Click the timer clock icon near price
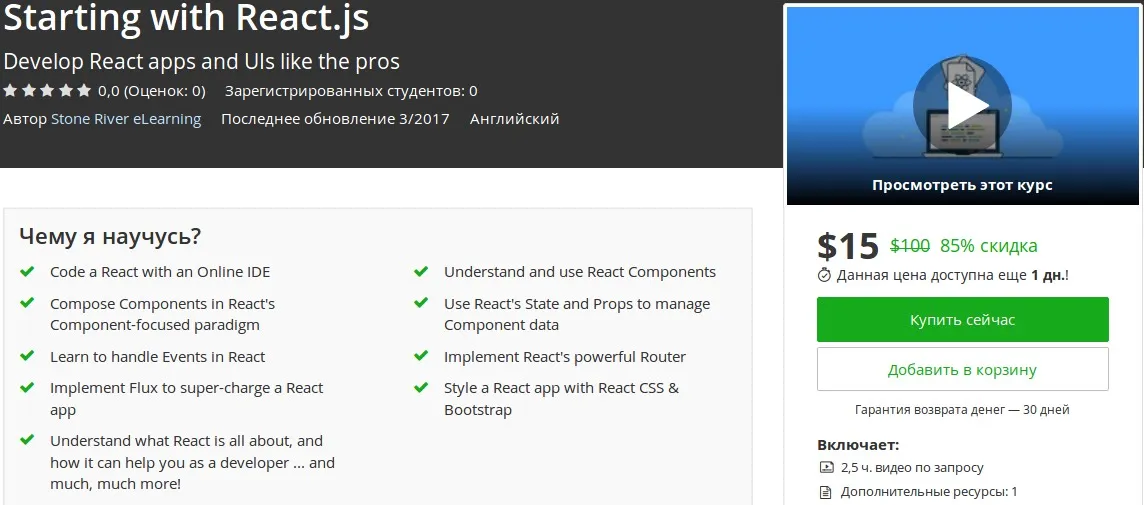 (x=825, y=274)
